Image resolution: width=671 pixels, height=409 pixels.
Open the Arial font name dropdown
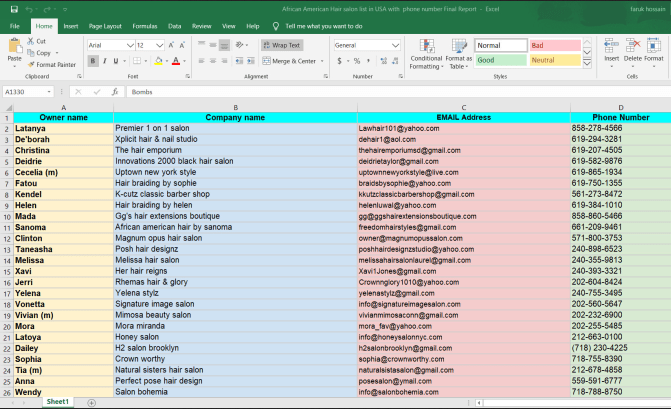[129, 45]
